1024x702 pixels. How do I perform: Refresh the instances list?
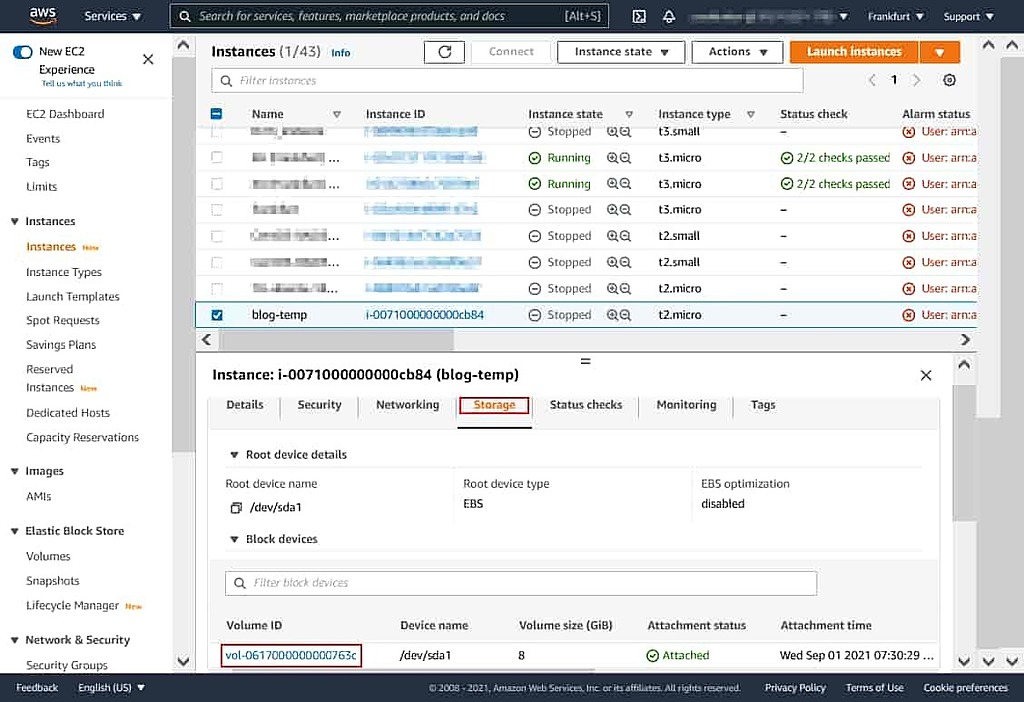coord(444,51)
